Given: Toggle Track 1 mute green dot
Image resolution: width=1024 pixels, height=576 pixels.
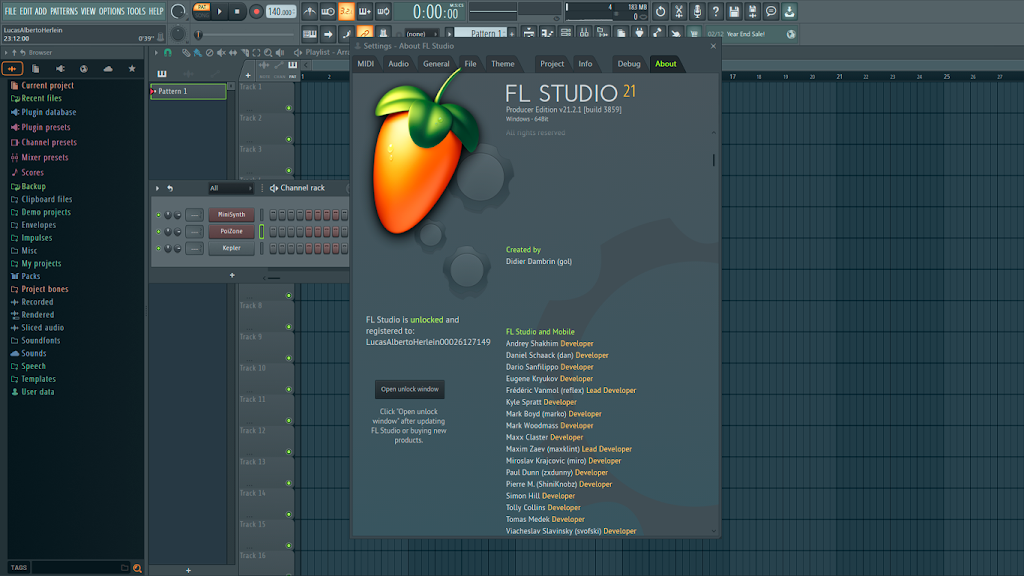Looking at the screenshot, I should (289, 108).
